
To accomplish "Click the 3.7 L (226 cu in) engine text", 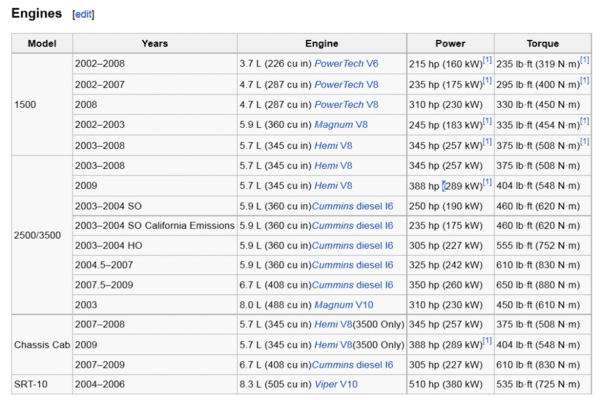I will click(x=276, y=64).
